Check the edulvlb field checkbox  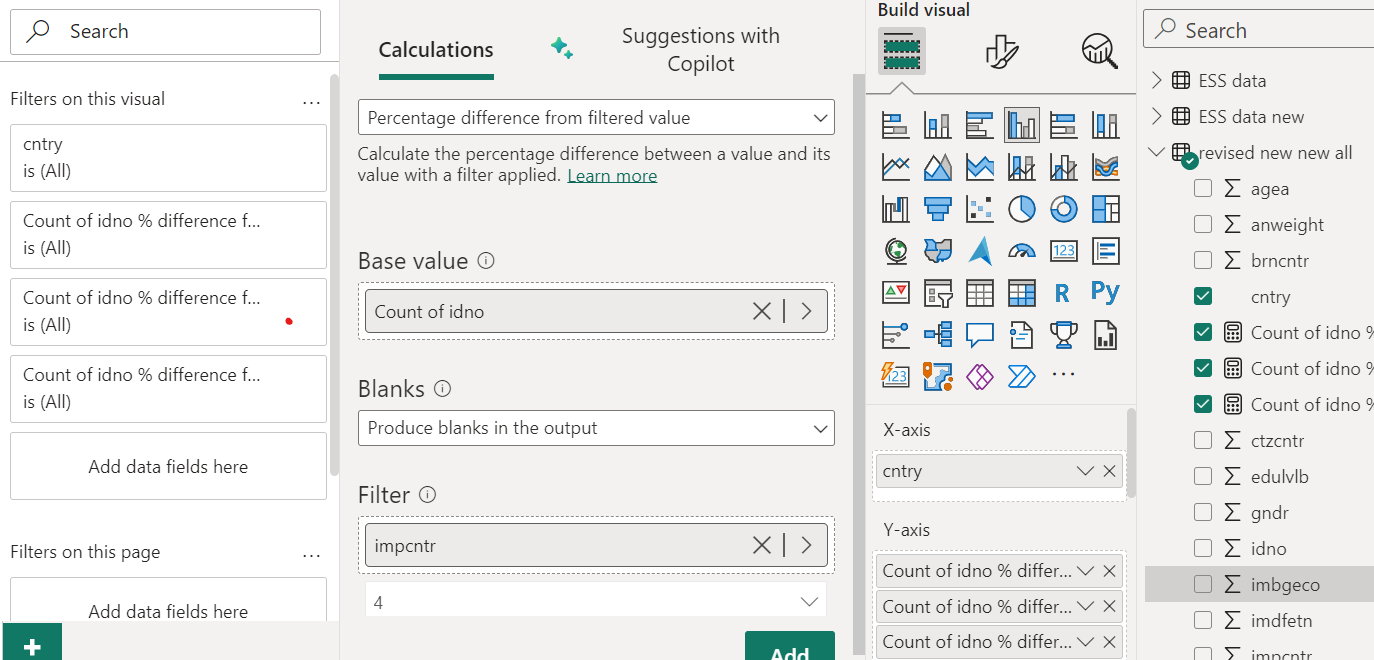coord(1203,476)
